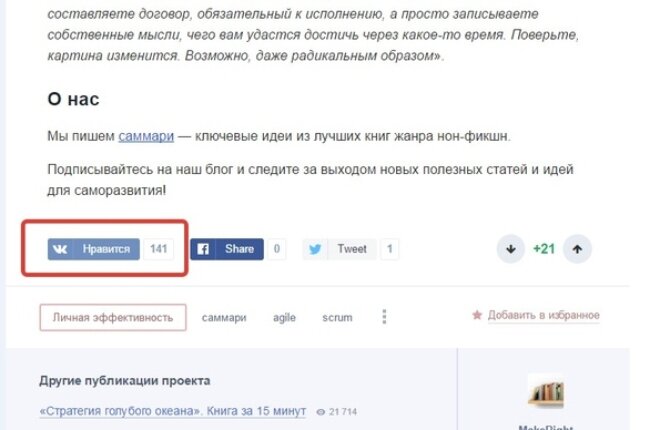The height and width of the screenshot is (430, 670).
Task: Share the post on Facebook
Action: [x=227, y=249]
